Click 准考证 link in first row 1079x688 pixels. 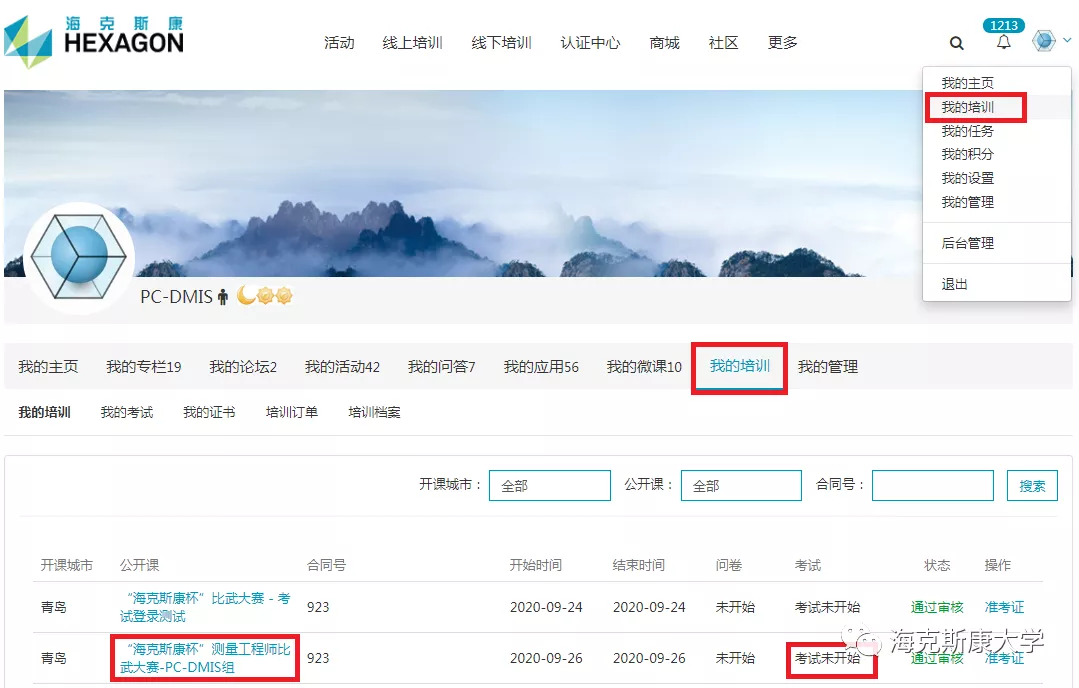point(1004,607)
